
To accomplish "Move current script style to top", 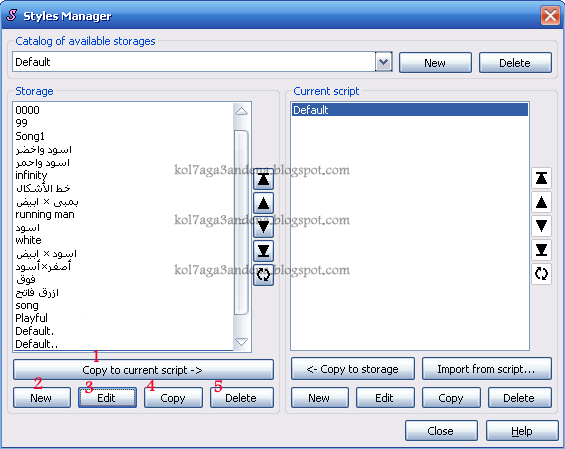I will (x=541, y=178).
